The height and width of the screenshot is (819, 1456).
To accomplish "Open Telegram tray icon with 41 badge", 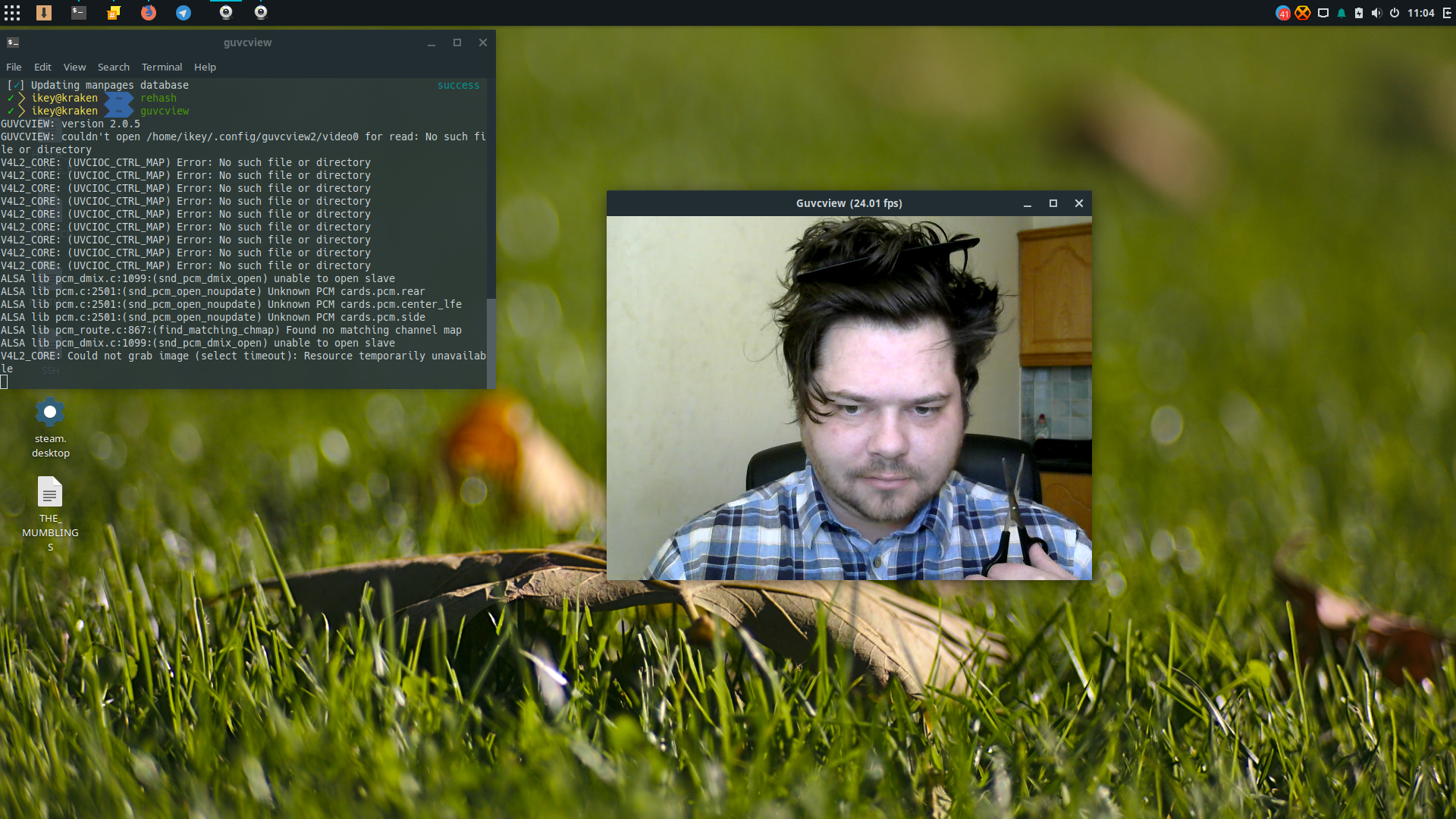I will 1283,13.
